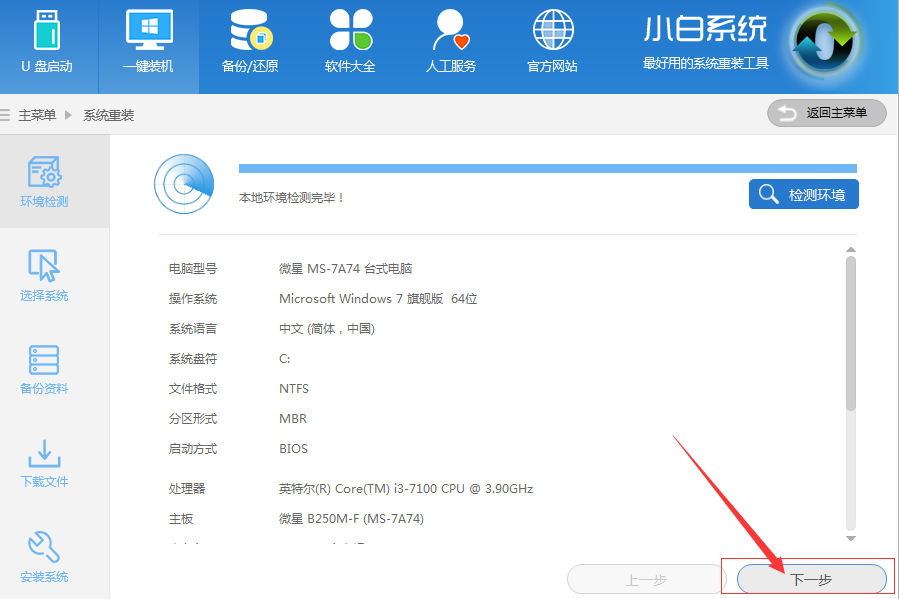This screenshot has width=899, height=599.
Task: Click the scrollbar up arrow
Action: (x=851, y=249)
